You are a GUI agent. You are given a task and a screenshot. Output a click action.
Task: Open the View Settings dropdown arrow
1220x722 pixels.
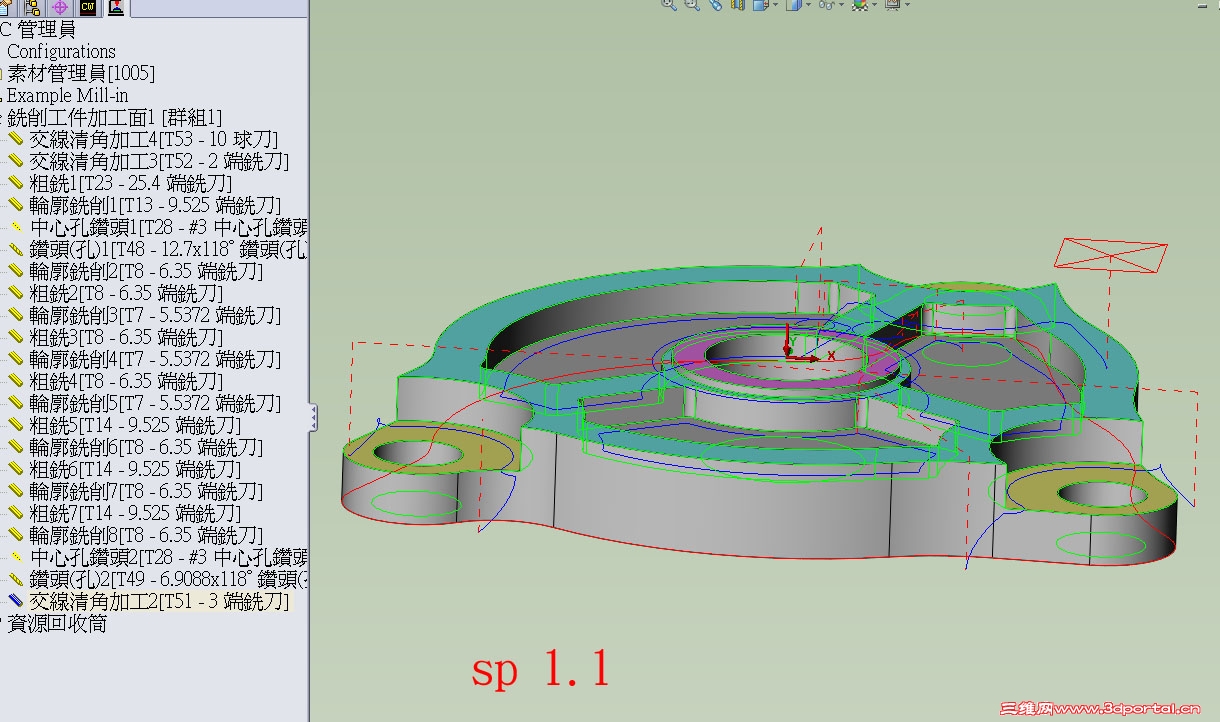tap(906, 5)
